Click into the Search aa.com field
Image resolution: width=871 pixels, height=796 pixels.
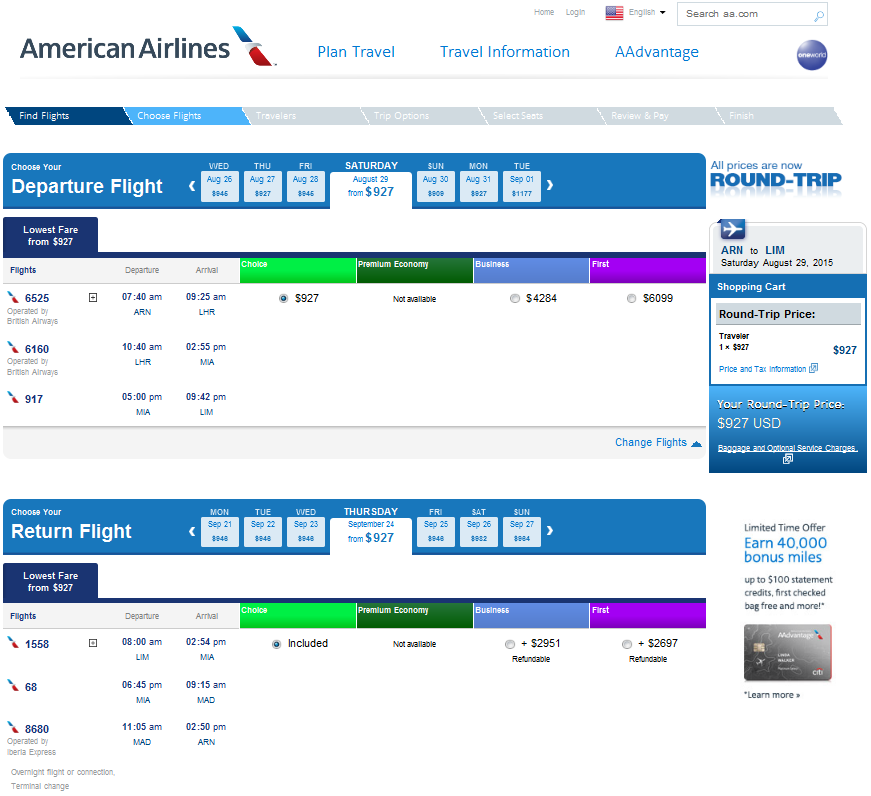(x=745, y=14)
